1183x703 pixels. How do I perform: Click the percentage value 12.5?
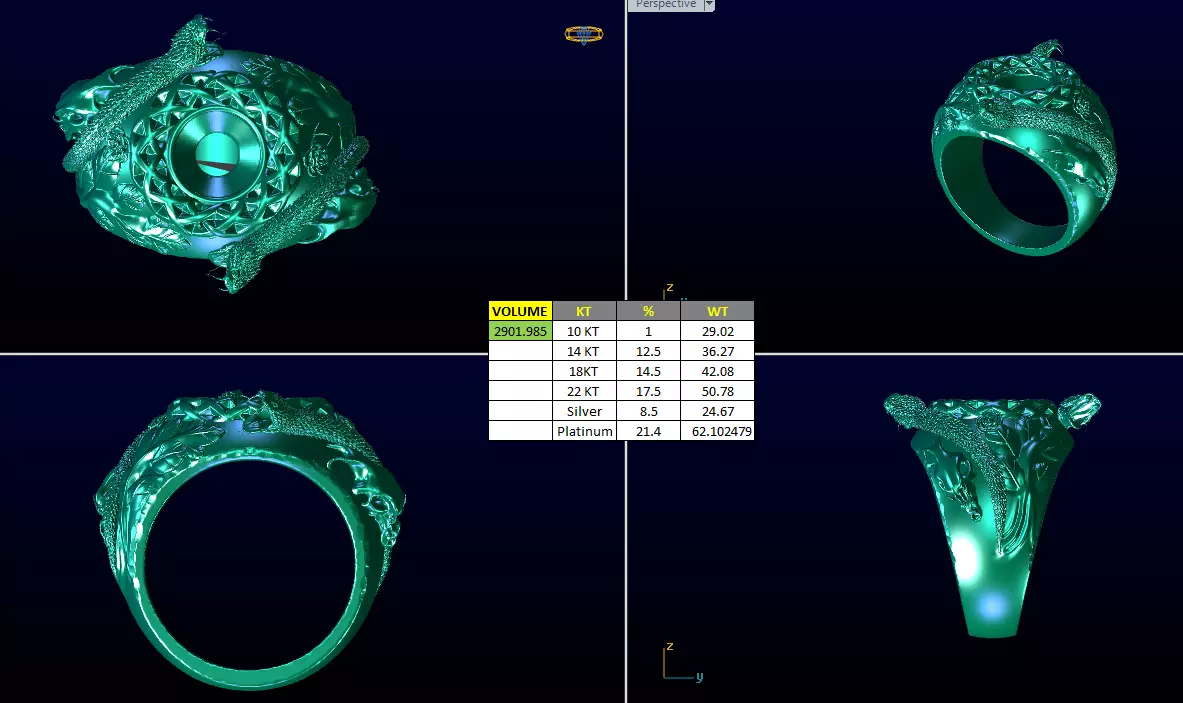[648, 352]
